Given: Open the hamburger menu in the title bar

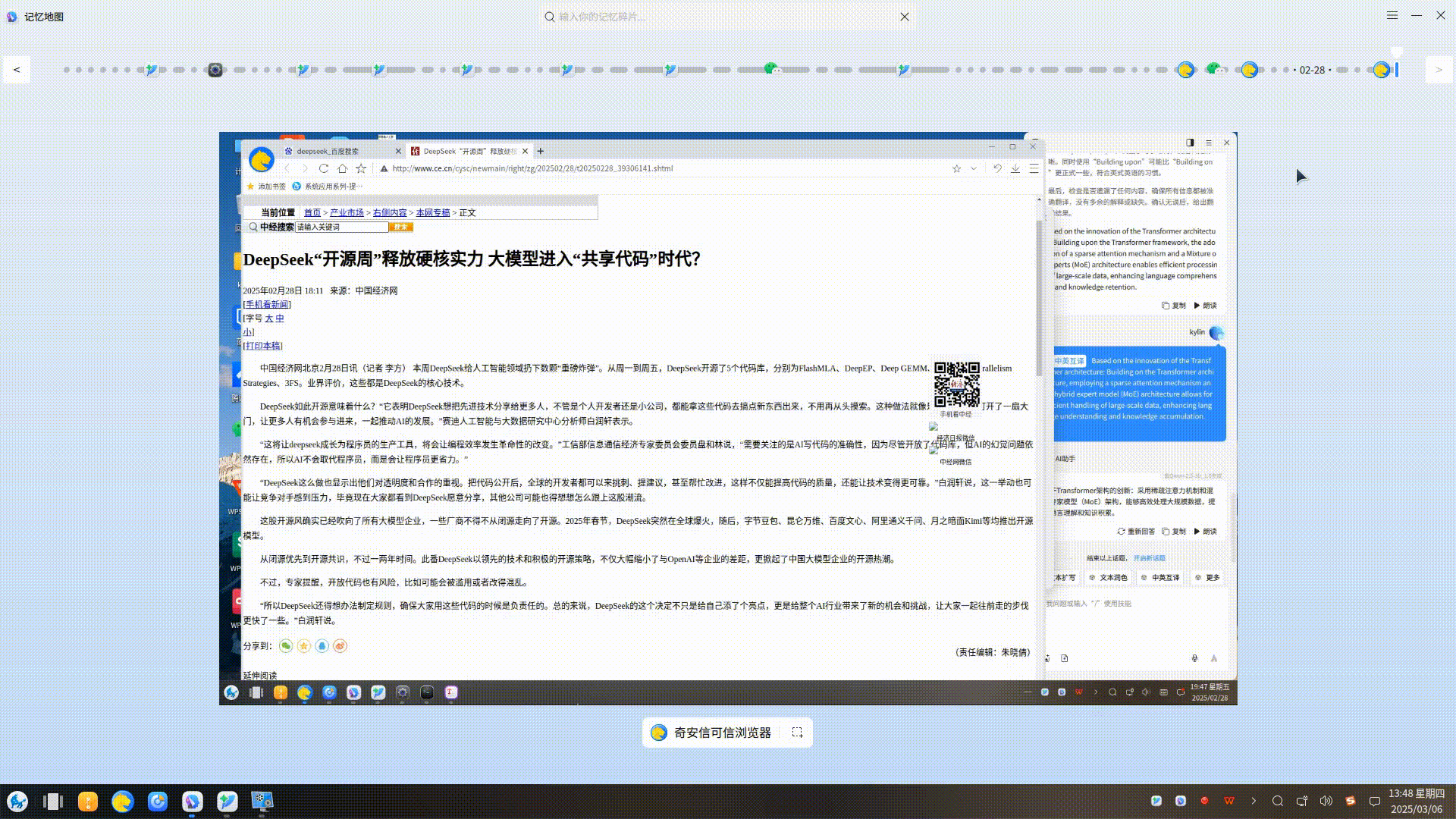Looking at the screenshot, I should 1392,15.
